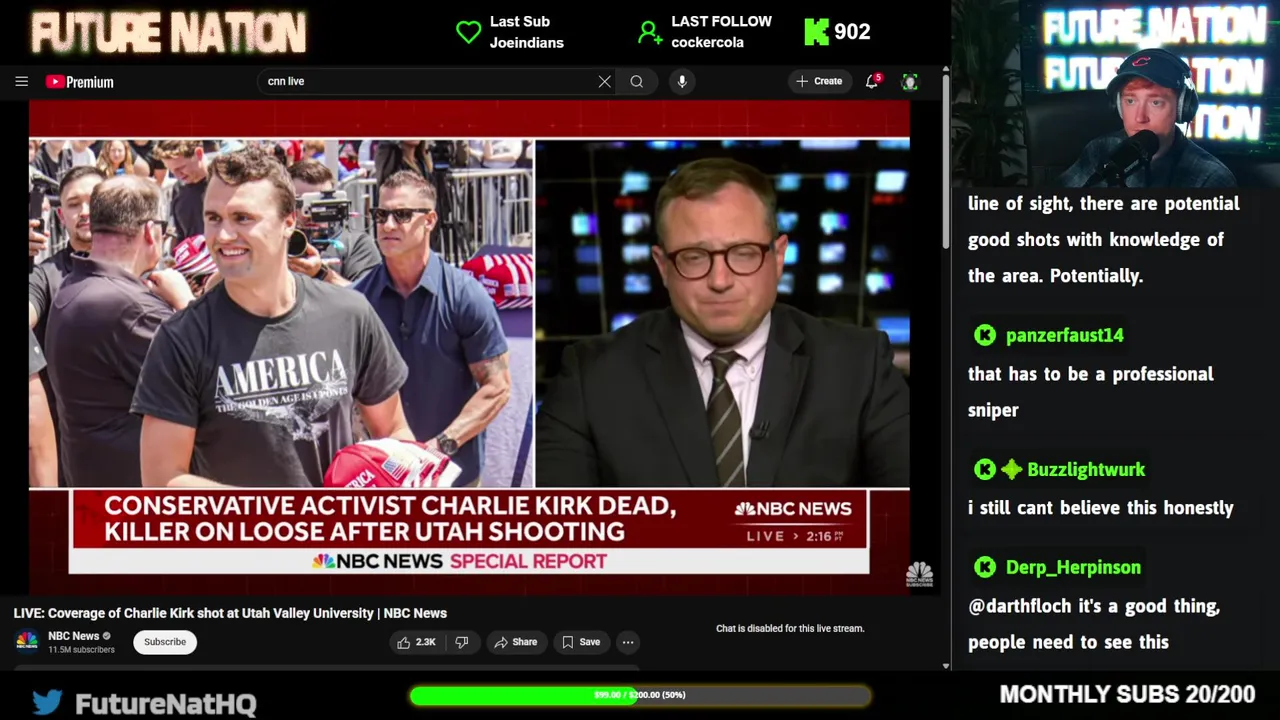Open the notifications bell

[x=872, y=81]
